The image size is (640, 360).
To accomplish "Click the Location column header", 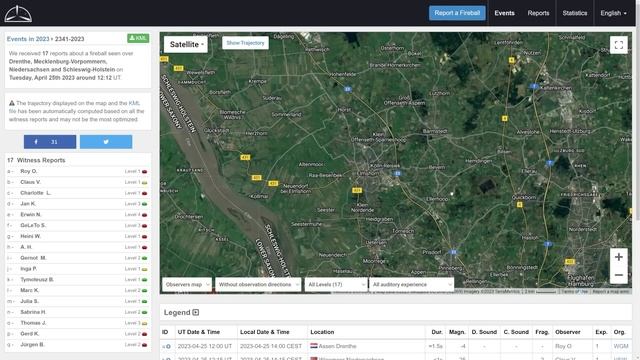I will (322, 332).
